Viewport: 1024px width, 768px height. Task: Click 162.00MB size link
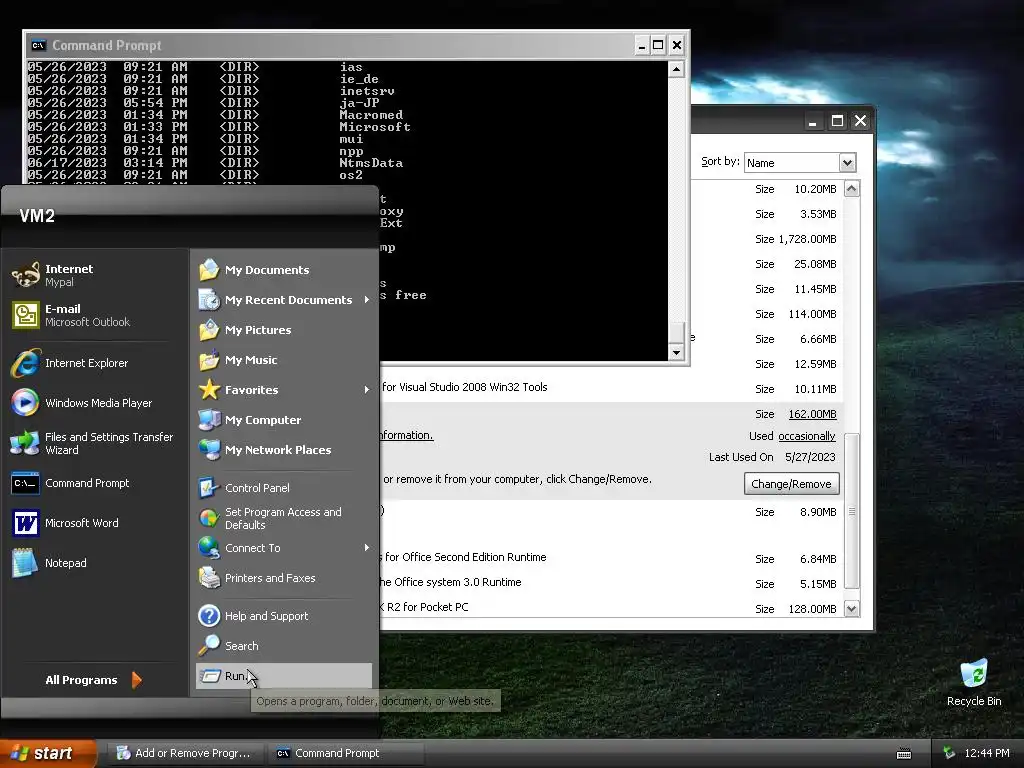[x=812, y=414]
